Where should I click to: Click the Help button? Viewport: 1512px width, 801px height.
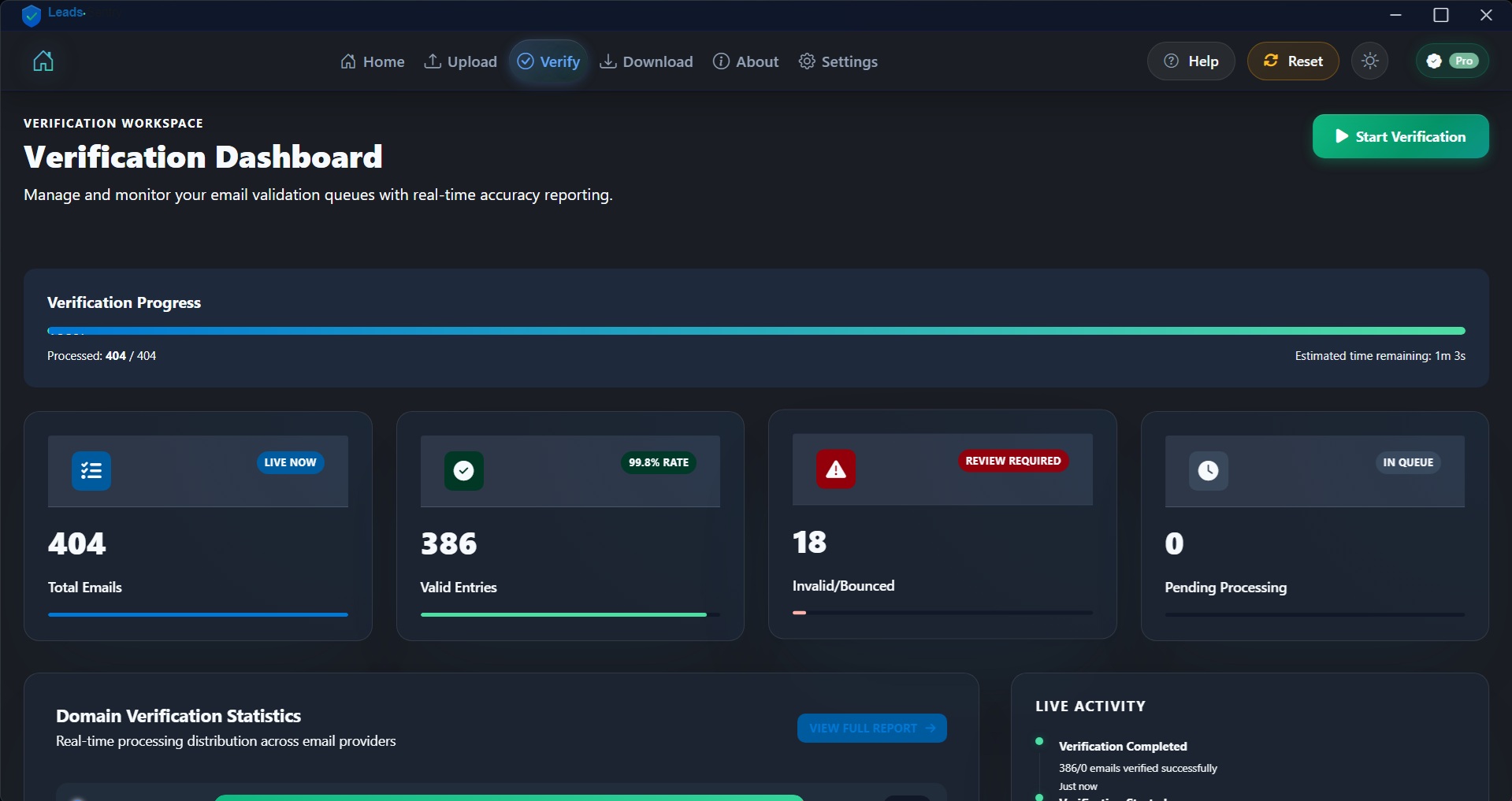pyautogui.click(x=1191, y=61)
